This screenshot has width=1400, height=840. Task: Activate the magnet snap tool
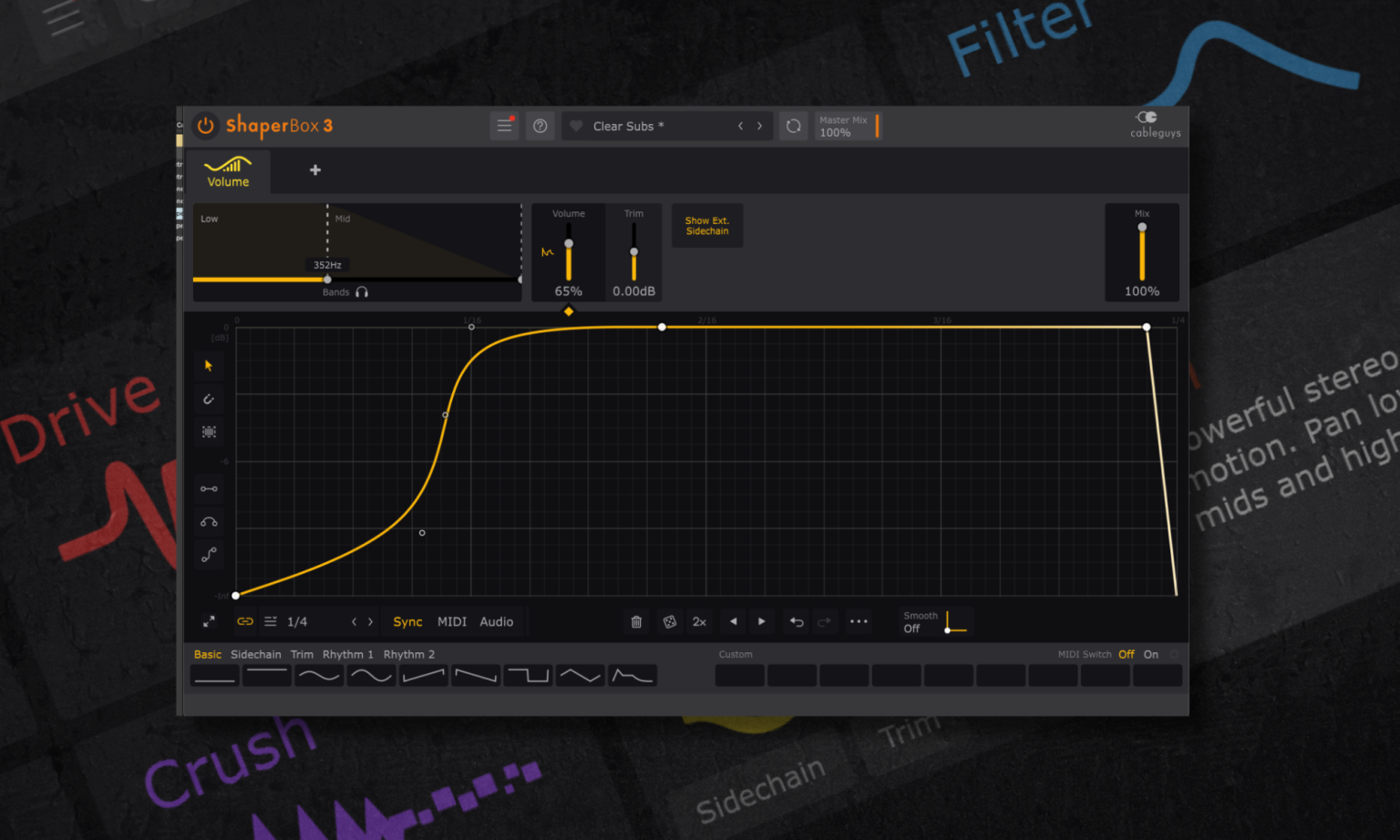[209, 398]
